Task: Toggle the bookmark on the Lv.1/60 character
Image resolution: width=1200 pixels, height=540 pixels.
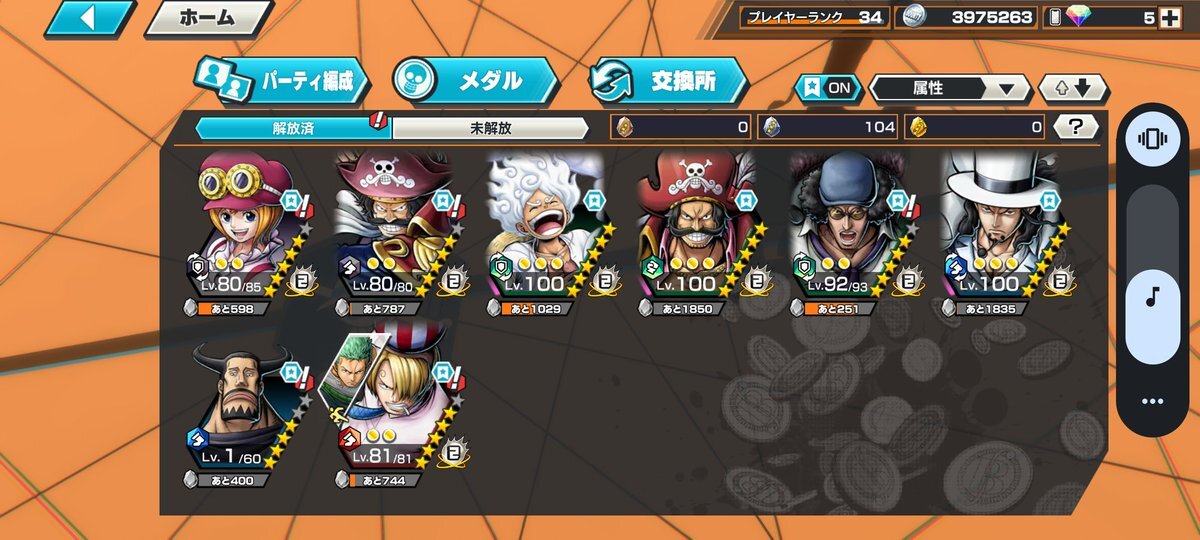Action: [291, 374]
